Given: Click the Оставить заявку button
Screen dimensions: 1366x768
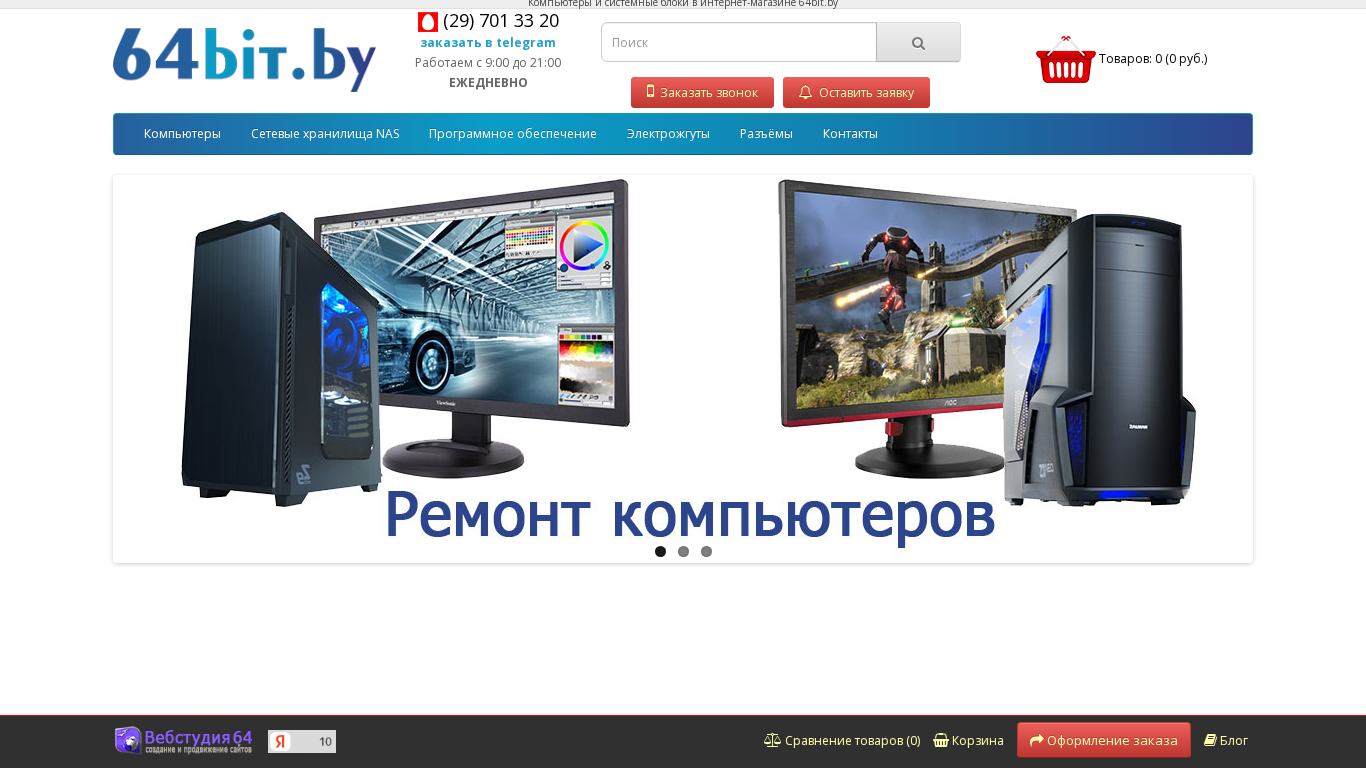Looking at the screenshot, I should coord(856,92).
